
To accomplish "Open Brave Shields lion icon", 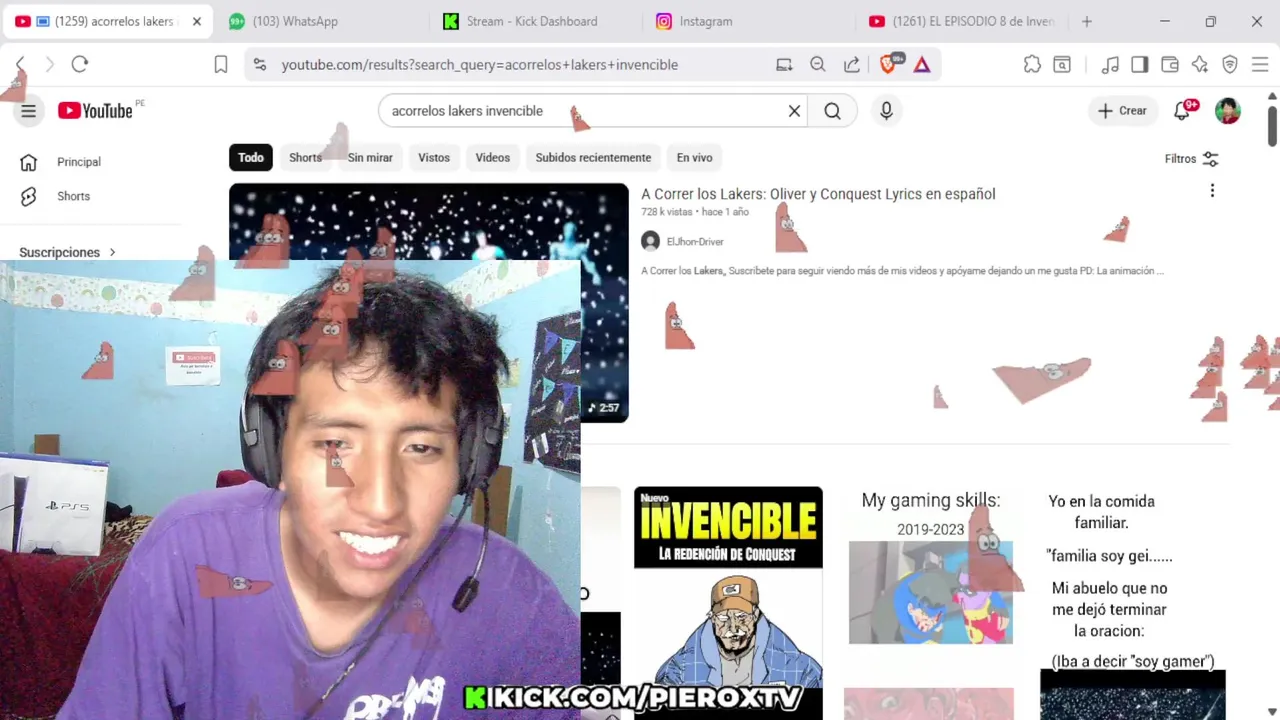I will (x=888, y=65).
